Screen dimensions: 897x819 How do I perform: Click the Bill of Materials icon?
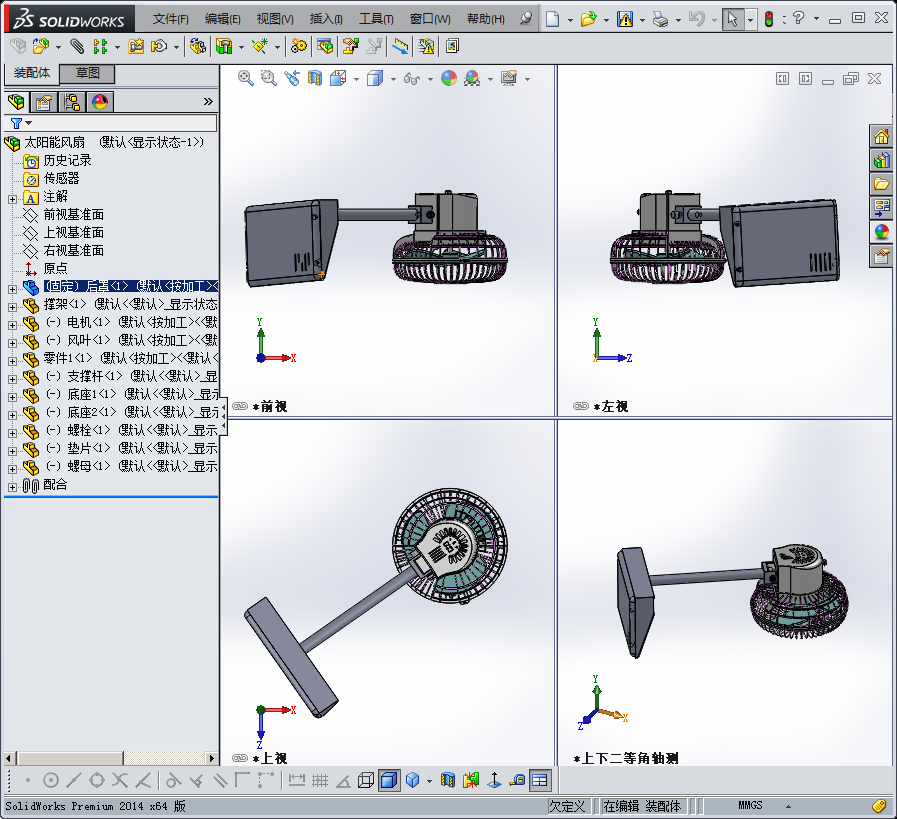[325, 46]
